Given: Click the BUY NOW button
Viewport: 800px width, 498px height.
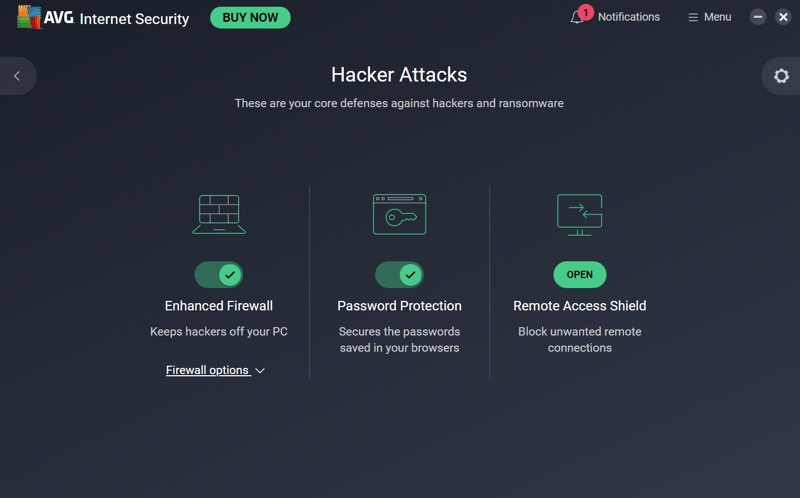Looking at the screenshot, I should [x=251, y=17].
